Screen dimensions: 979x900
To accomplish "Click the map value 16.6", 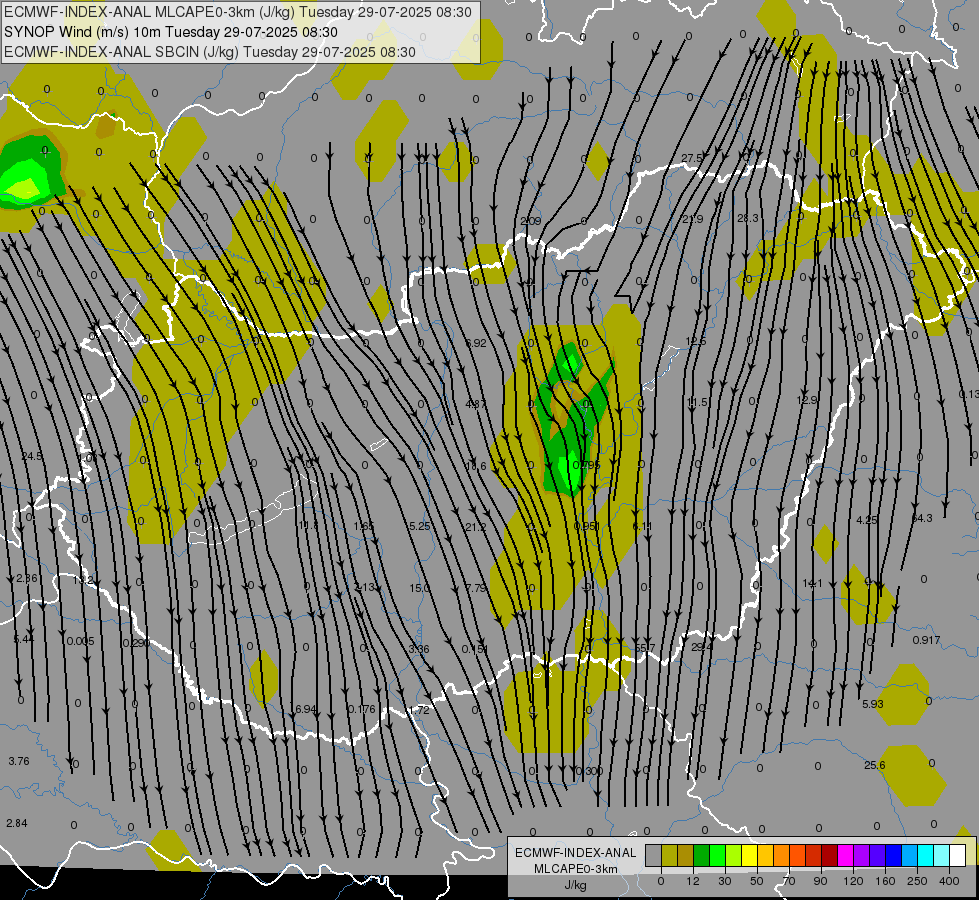I will coord(476,466).
